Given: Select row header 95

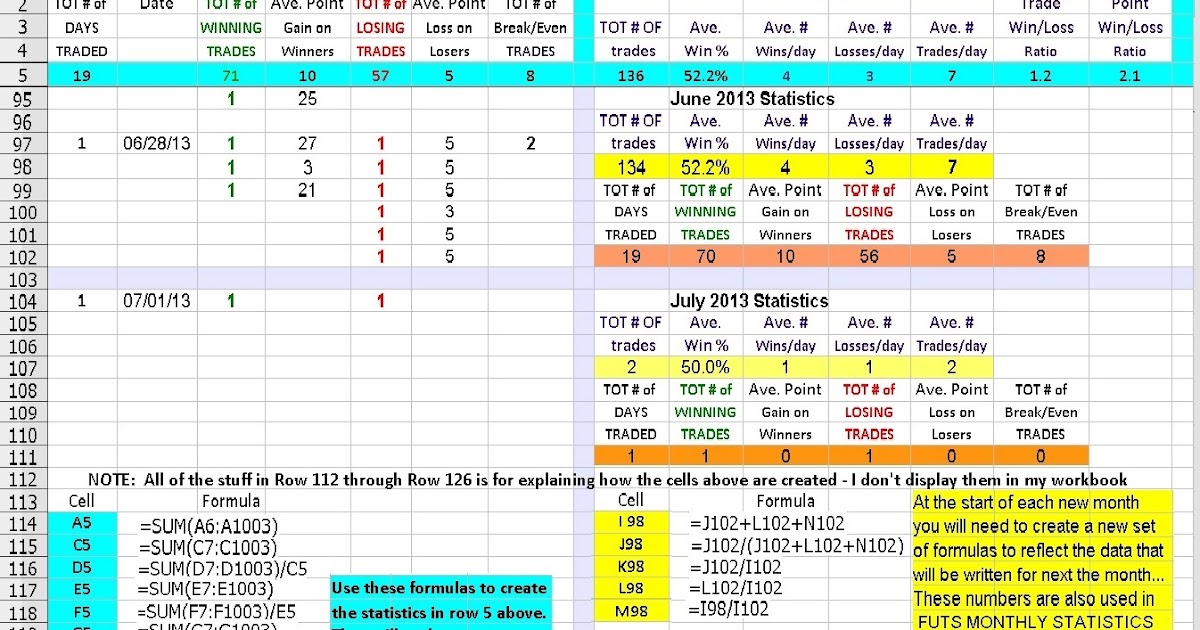Looking at the screenshot, I should pos(22,98).
